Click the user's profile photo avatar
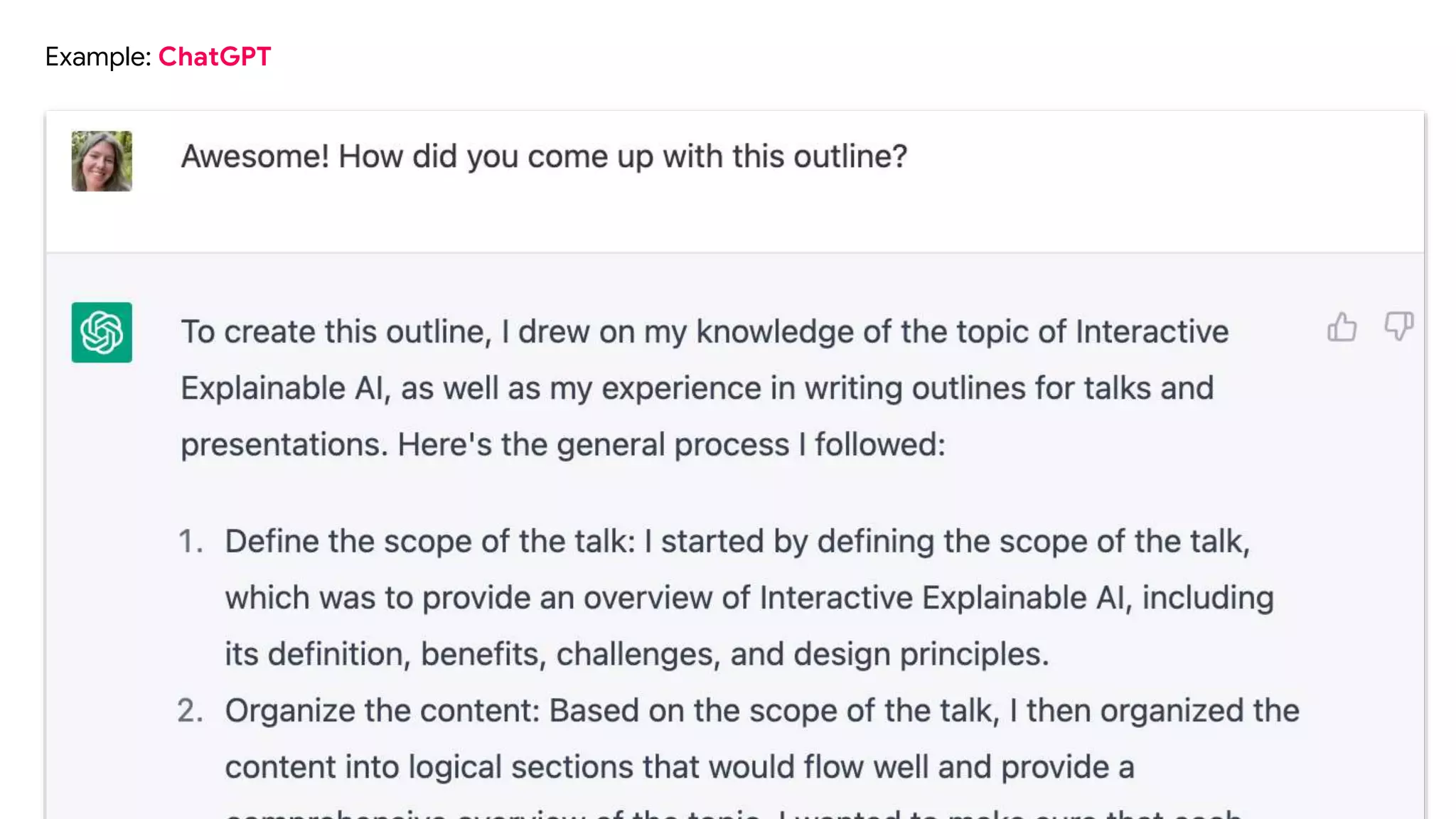The height and width of the screenshot is (819, 1456). click(x=102, y=161)
